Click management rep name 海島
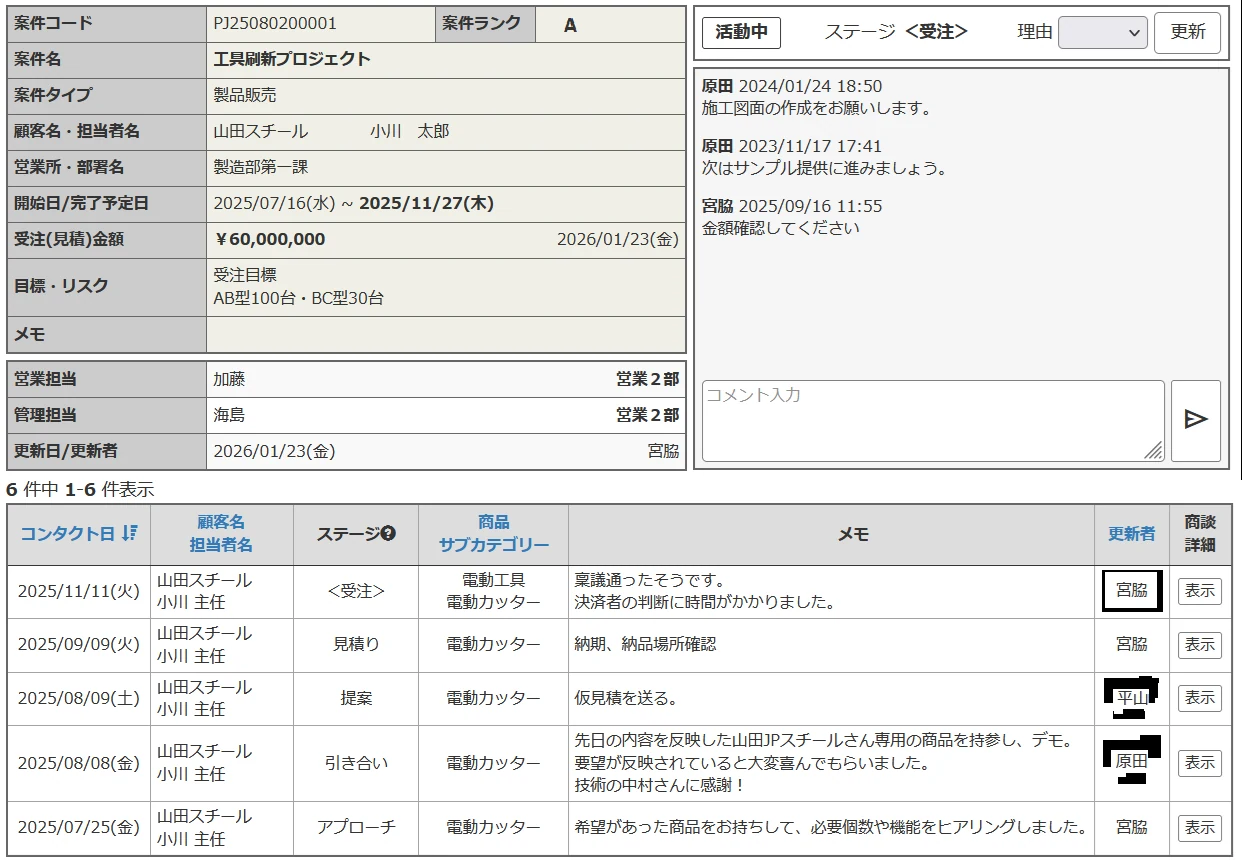The height and width of the screenshot is (863, 1242). 229,415
